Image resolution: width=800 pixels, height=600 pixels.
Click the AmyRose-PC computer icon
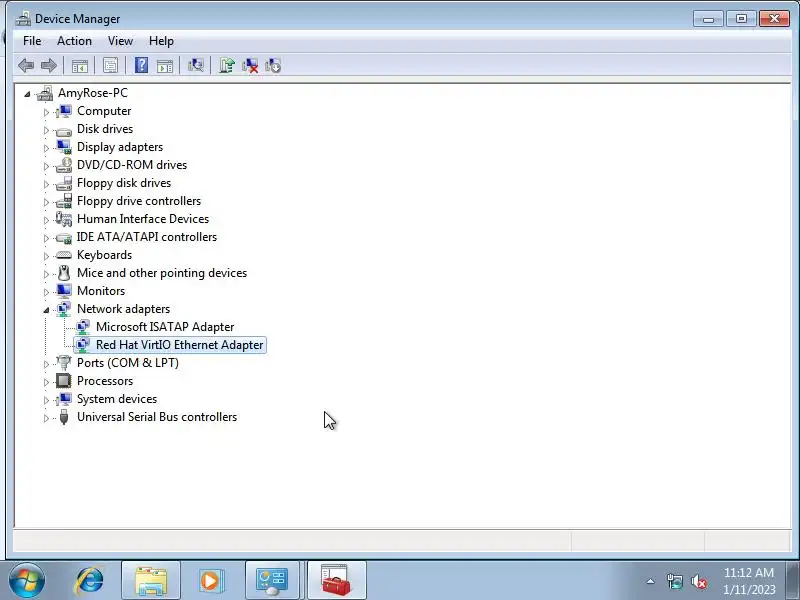[x=45, y=93]
